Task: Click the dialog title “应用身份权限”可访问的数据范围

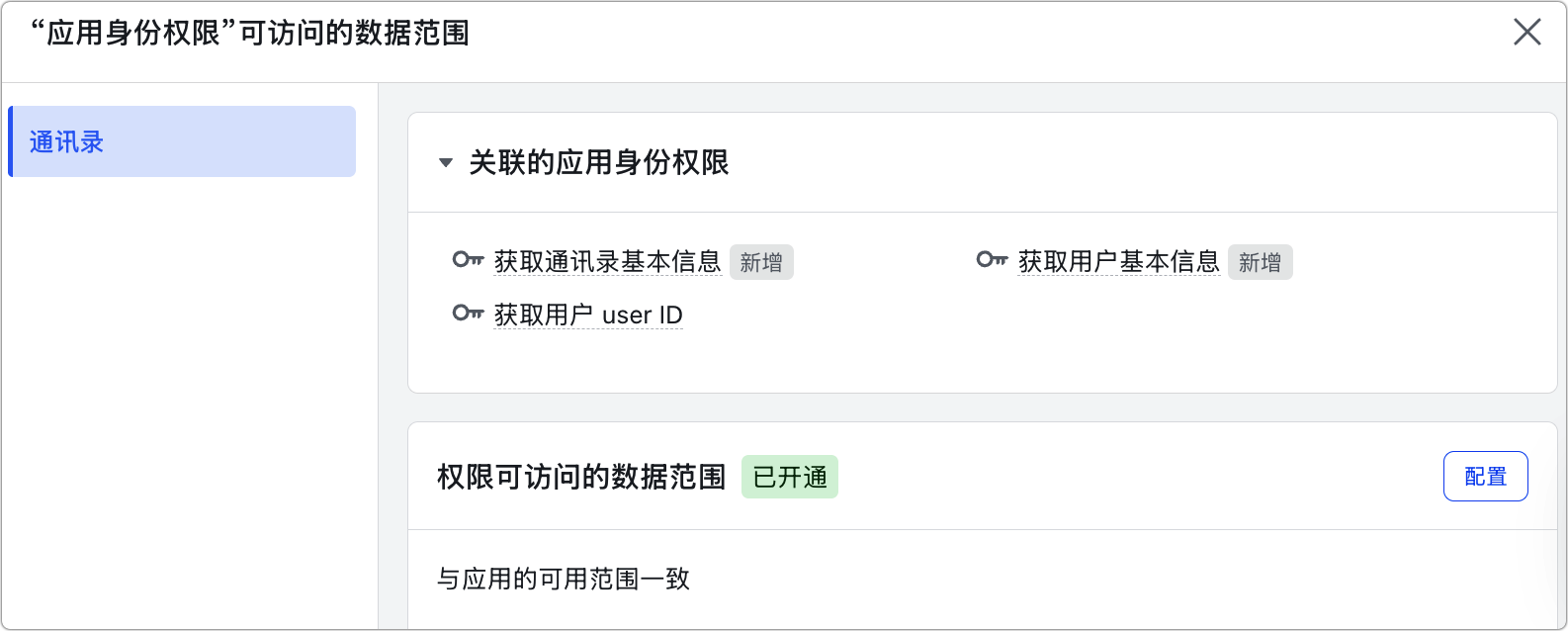Action: (x=249, y=34)
